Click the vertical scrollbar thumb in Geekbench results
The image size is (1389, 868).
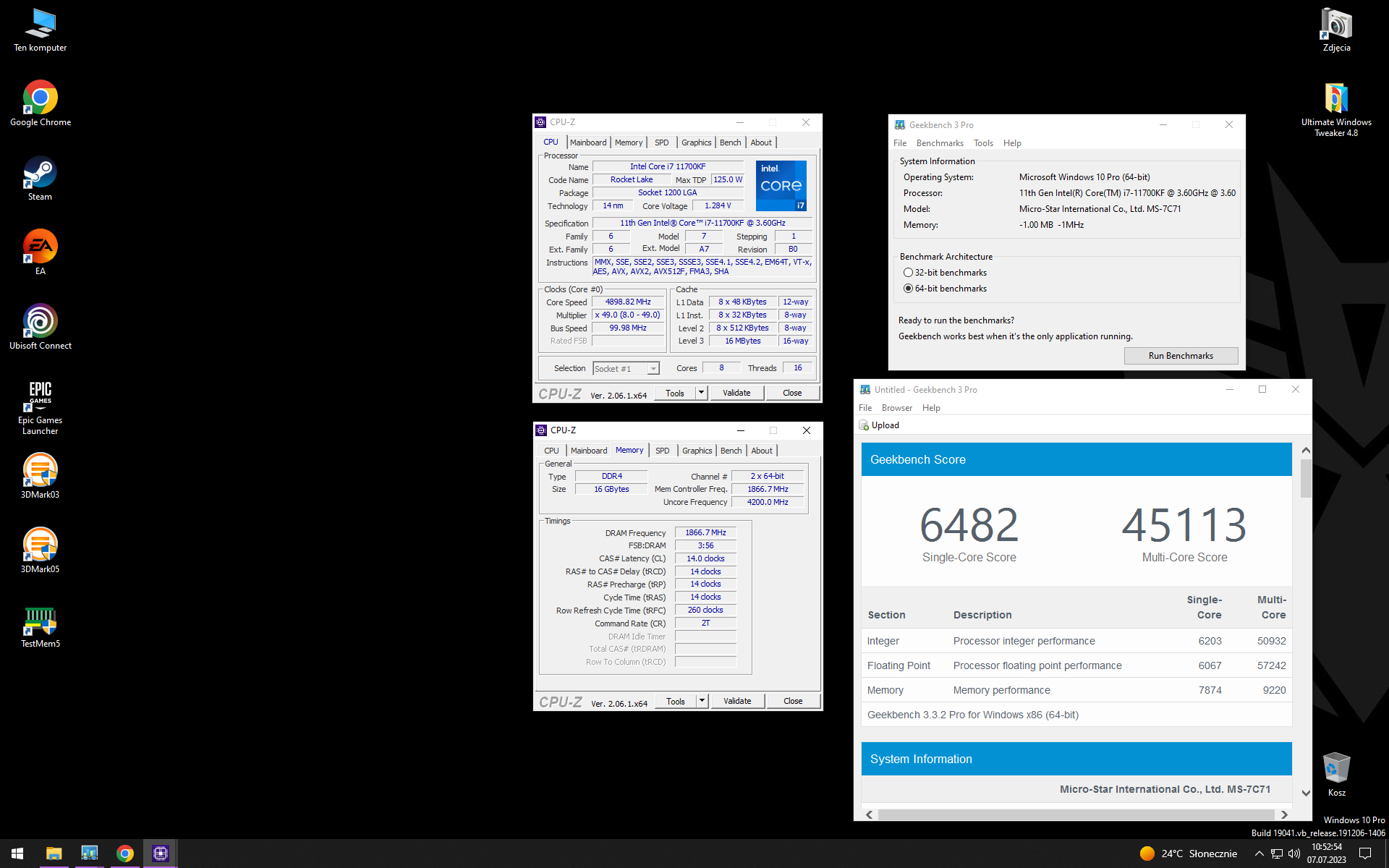point(1306,479)
